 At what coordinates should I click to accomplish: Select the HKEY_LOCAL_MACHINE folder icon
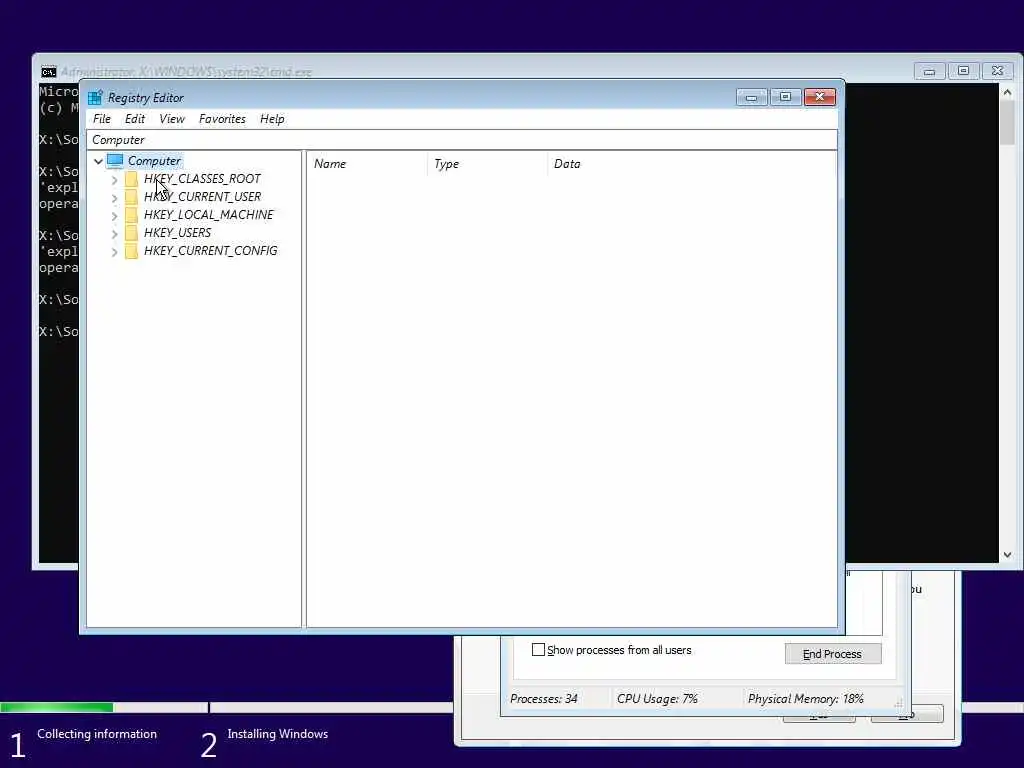pos(131,215)
